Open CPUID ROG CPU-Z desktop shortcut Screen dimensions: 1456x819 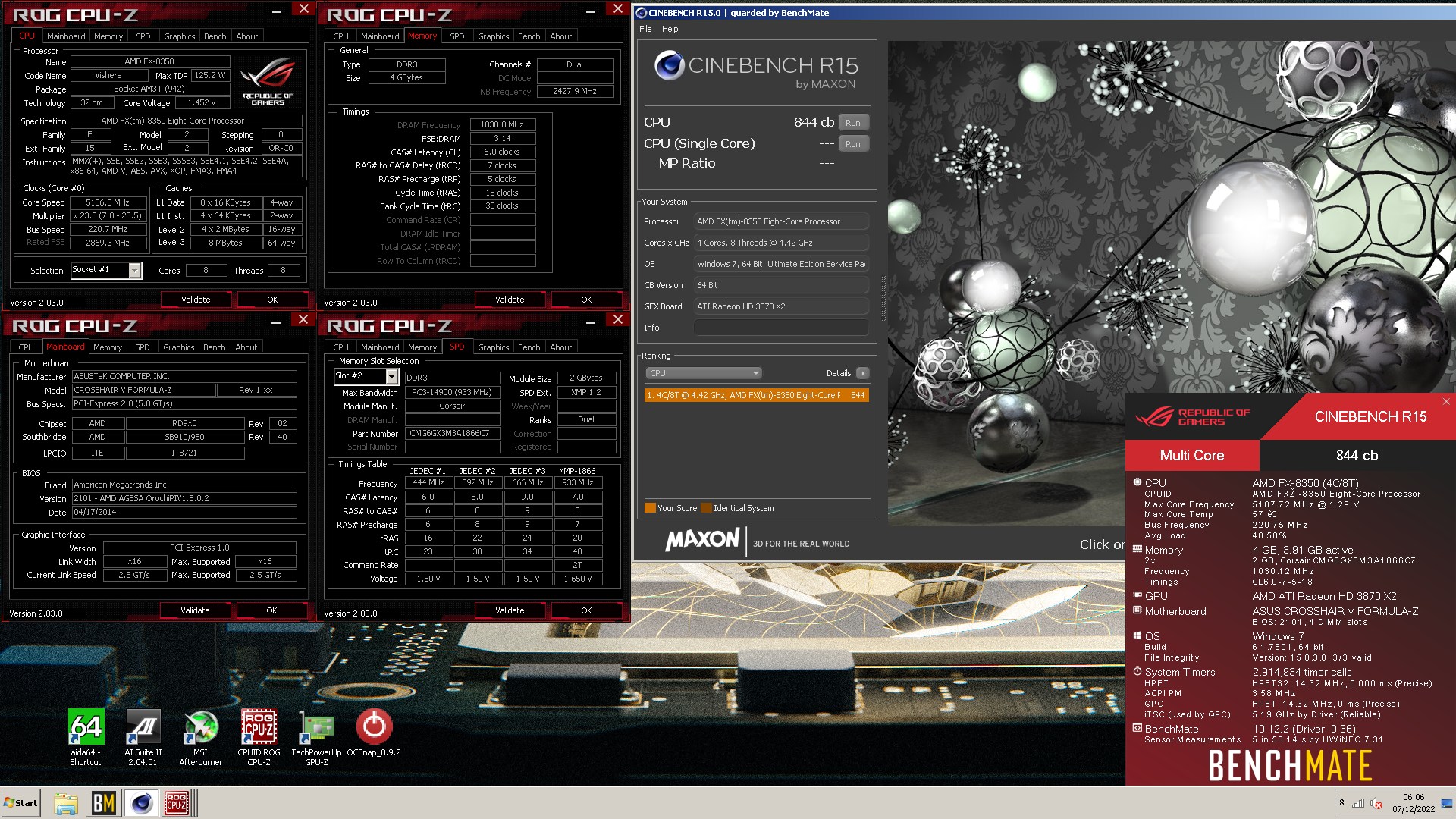click(259, 737)
